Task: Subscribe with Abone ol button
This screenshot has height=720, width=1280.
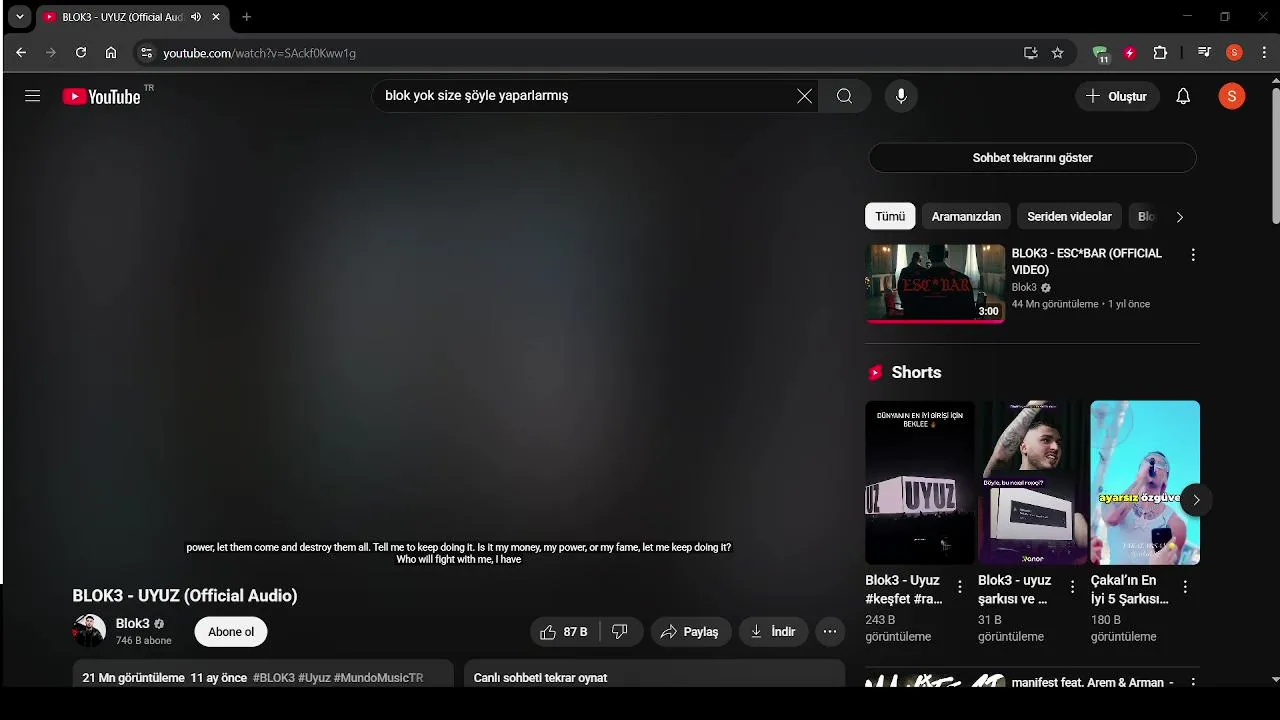Action: [231, 632]
